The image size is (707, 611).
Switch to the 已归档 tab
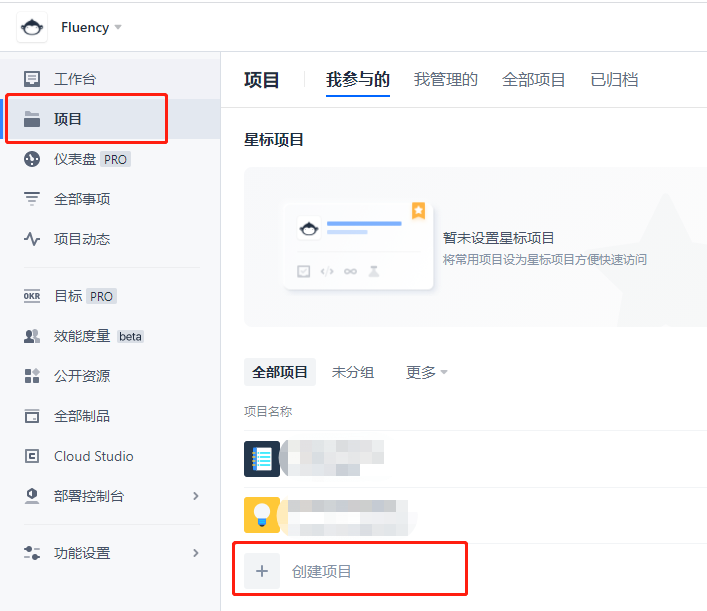coord(614,80)
